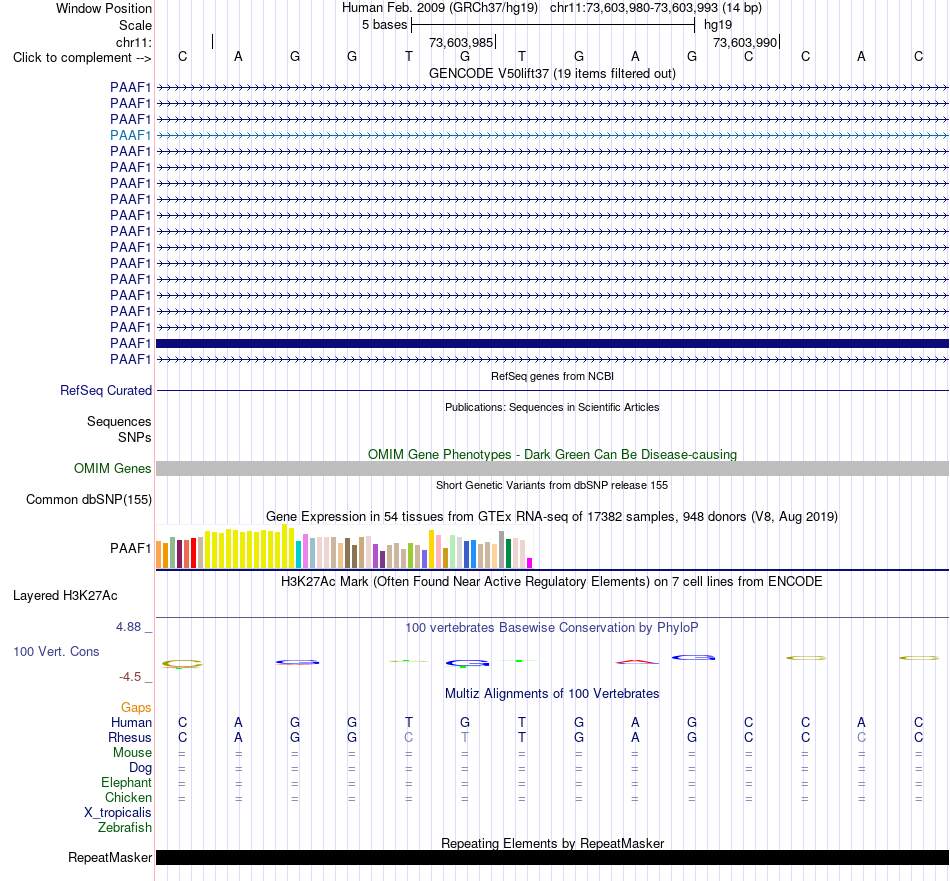Open Publications: Sequences in Scientific Articles title
This screenshot has height=881, width=950.
coord(552,407)
